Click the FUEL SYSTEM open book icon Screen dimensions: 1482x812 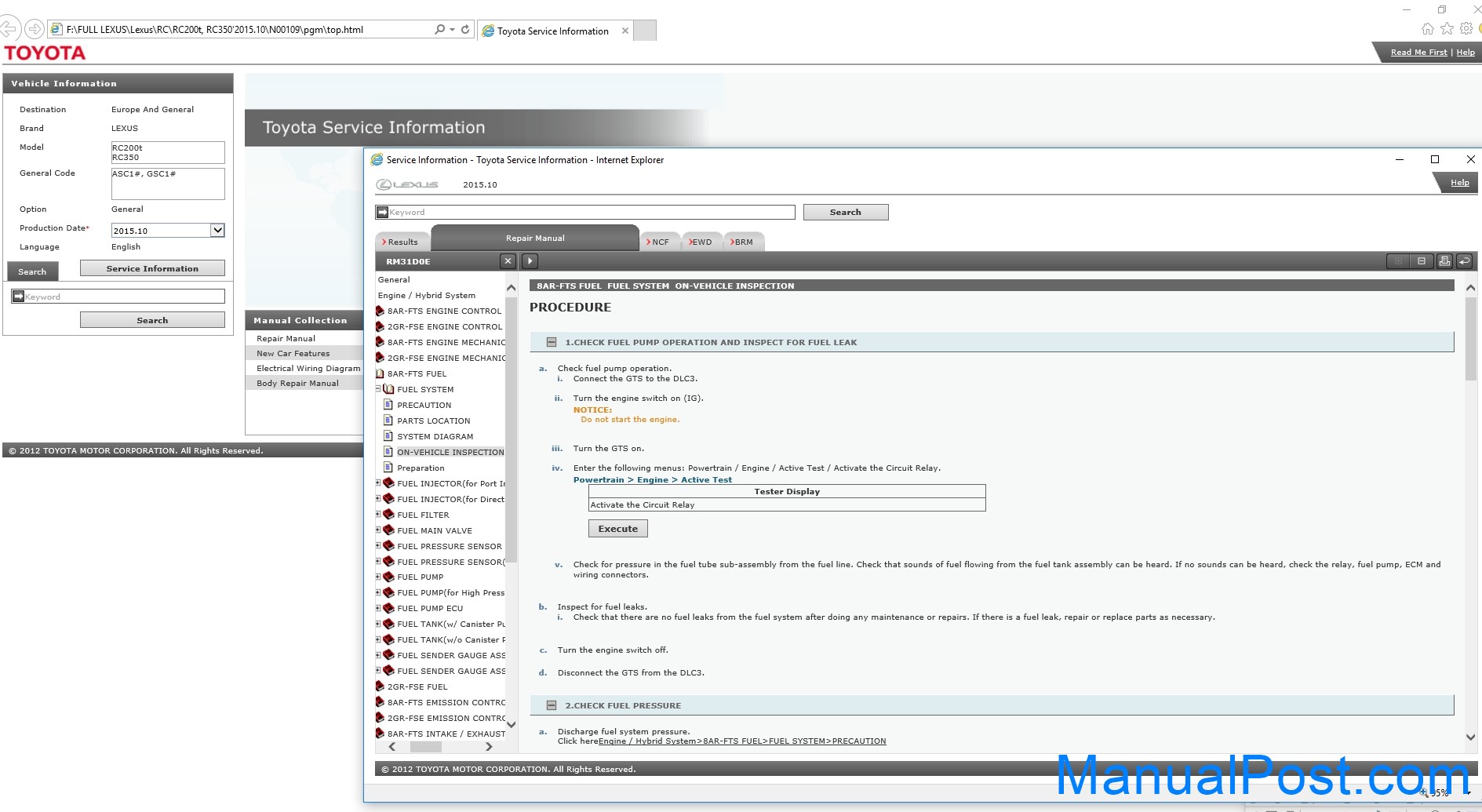(x=389, y=389)
